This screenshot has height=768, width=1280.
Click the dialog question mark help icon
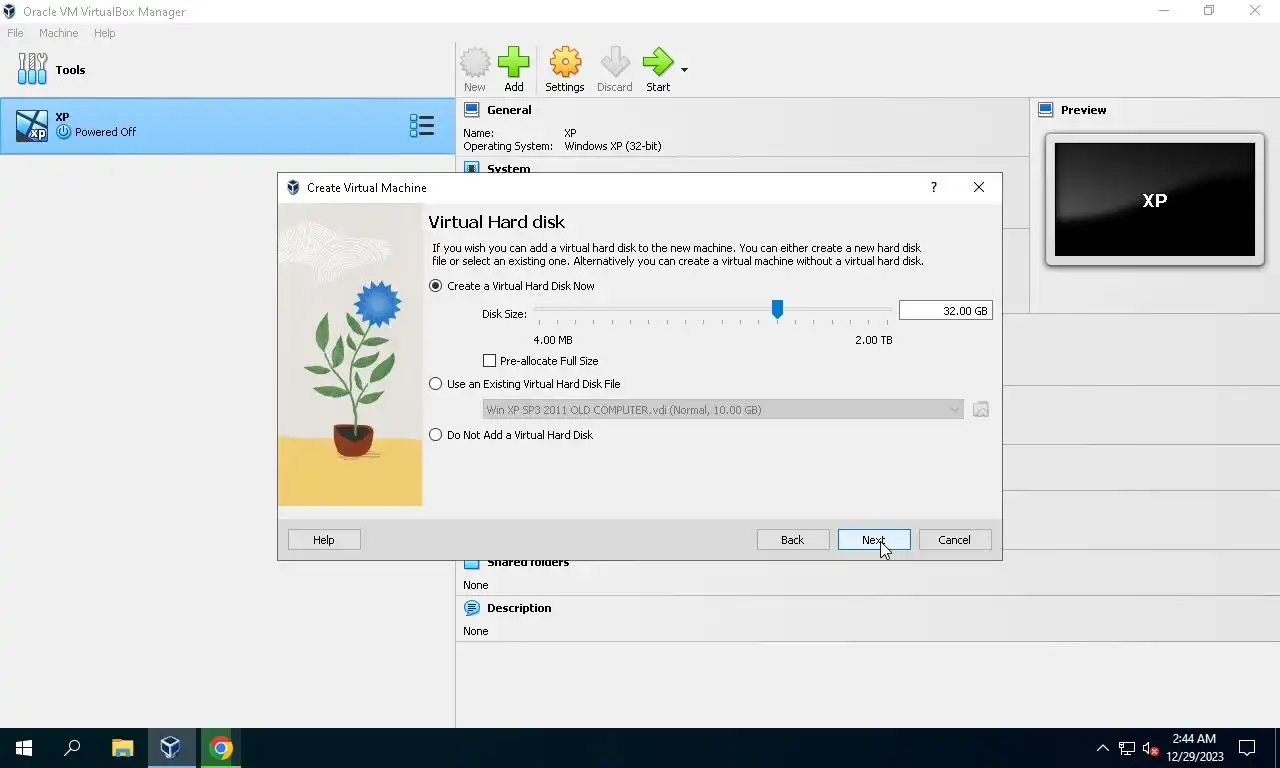pyautogui.click(x=934, y=187)
